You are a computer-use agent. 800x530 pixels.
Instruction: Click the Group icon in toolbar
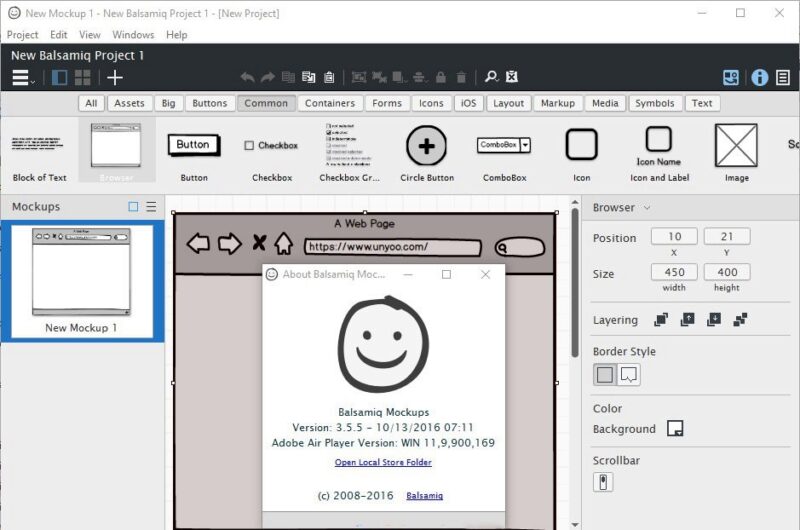pyautogui.click(x=359, y=77)
